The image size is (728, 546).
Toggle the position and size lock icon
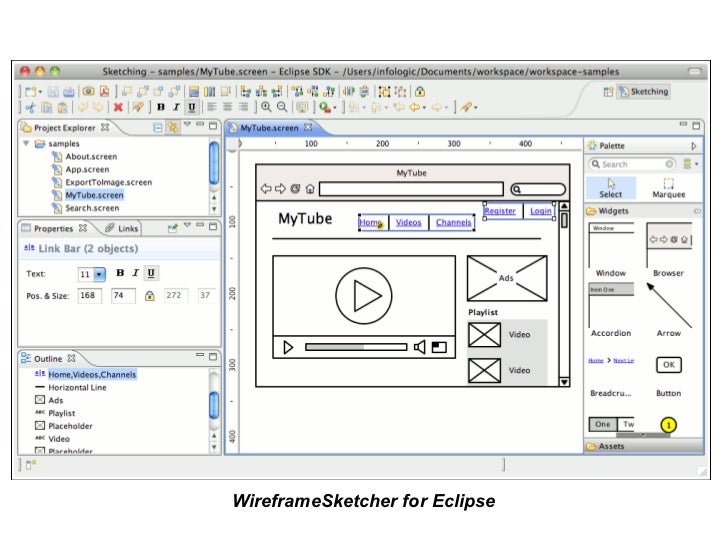[150, 296]
